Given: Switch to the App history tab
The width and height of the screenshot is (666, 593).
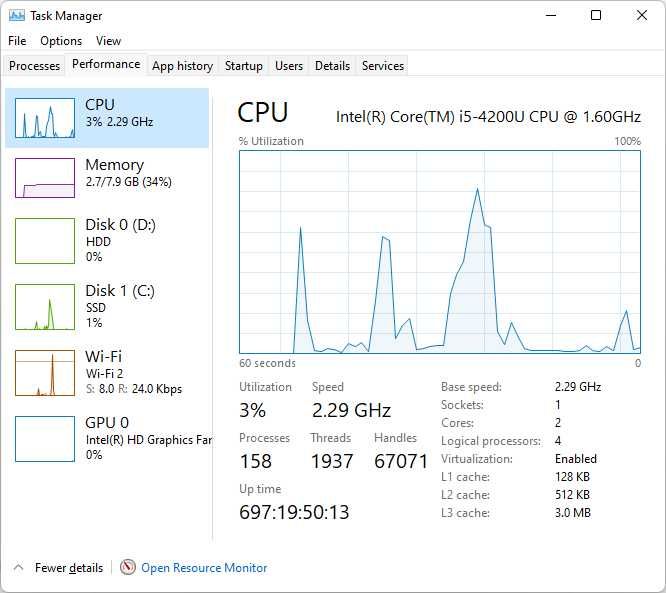Looking at the screenshot, I should point(182,66).
